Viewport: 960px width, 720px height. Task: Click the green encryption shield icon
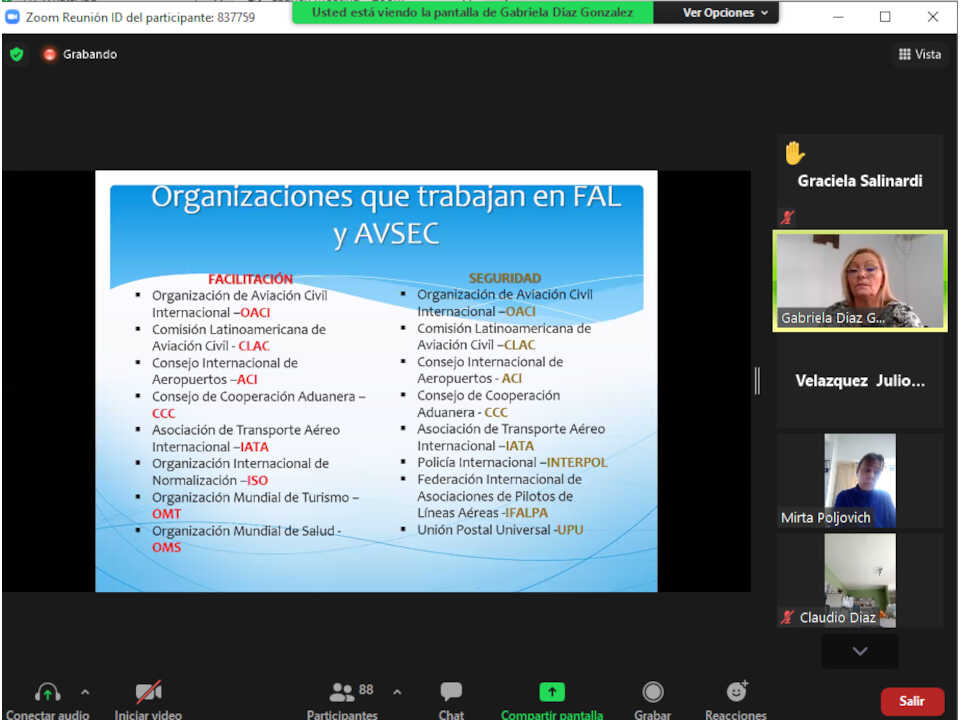(17, 54)
